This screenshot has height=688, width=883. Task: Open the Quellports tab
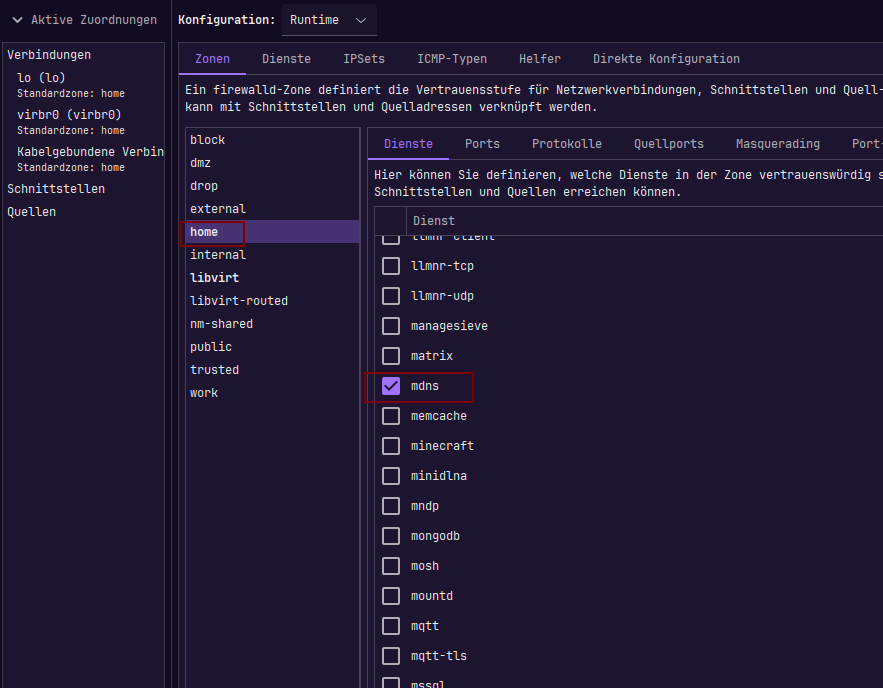pos(668,144)
